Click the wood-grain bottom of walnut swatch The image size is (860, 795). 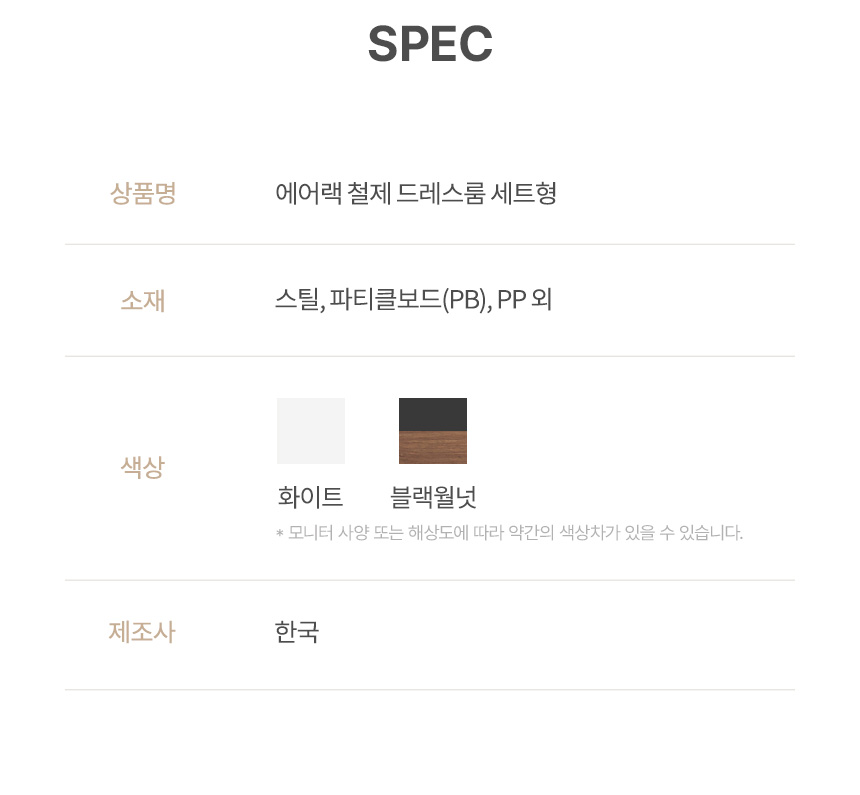coord(433,448)
